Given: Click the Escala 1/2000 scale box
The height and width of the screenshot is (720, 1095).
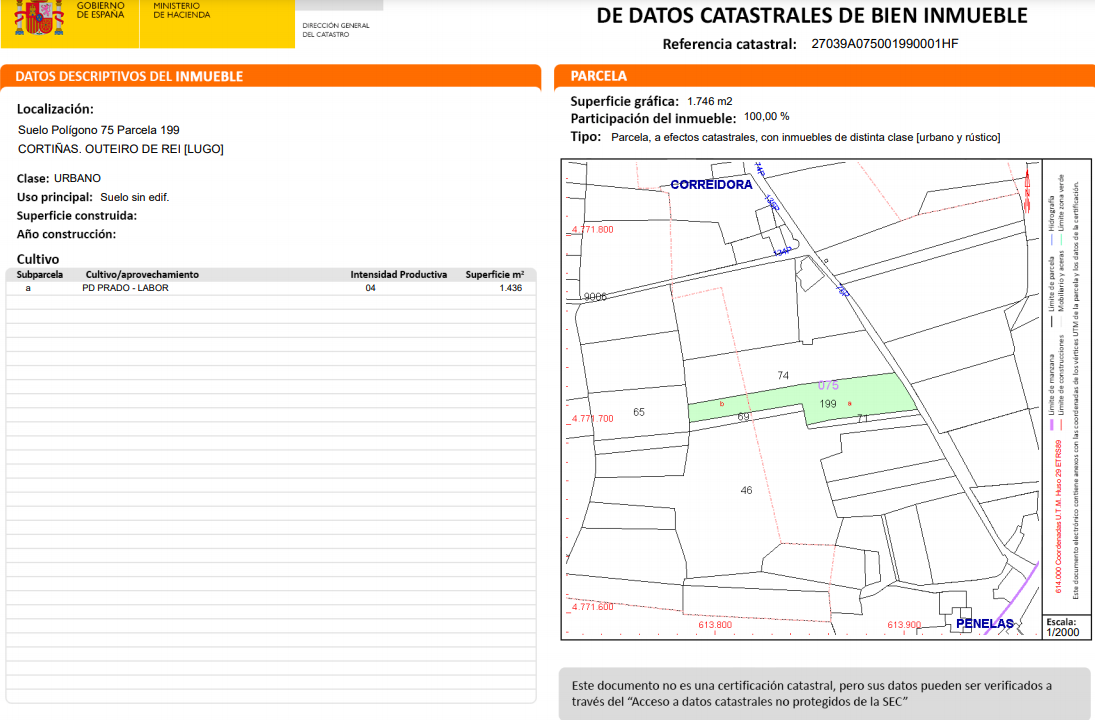Looking at the screenshot, I should (1063, 626).
